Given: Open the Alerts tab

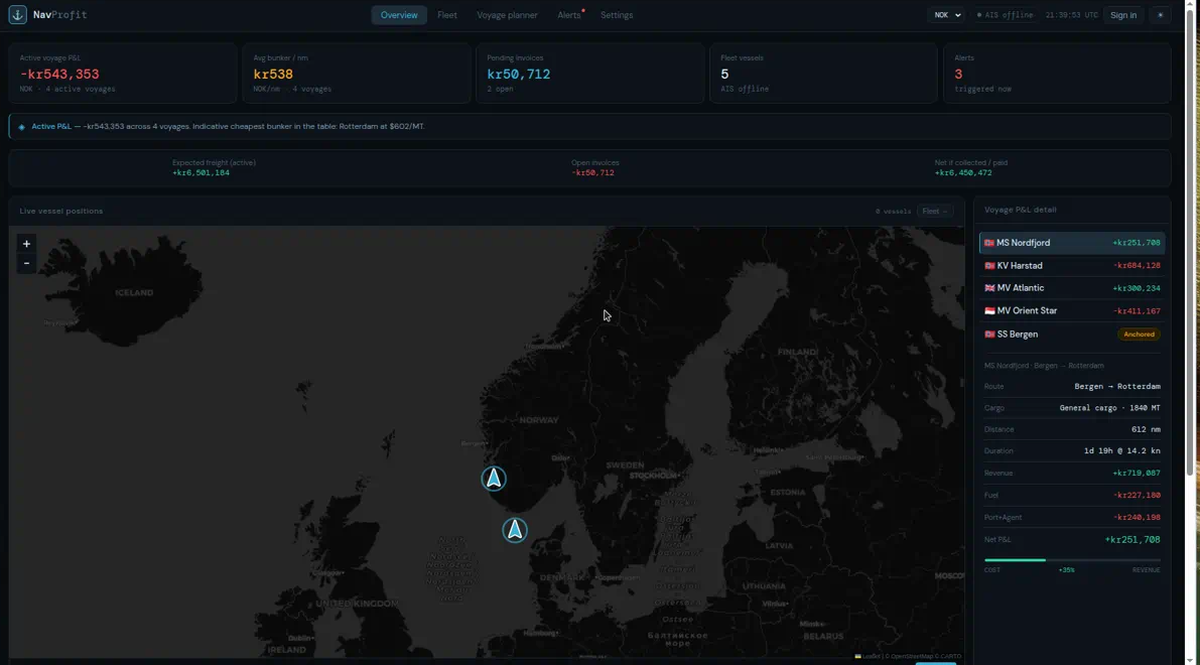Looking at the screenshot, I should tap(570, 15).
